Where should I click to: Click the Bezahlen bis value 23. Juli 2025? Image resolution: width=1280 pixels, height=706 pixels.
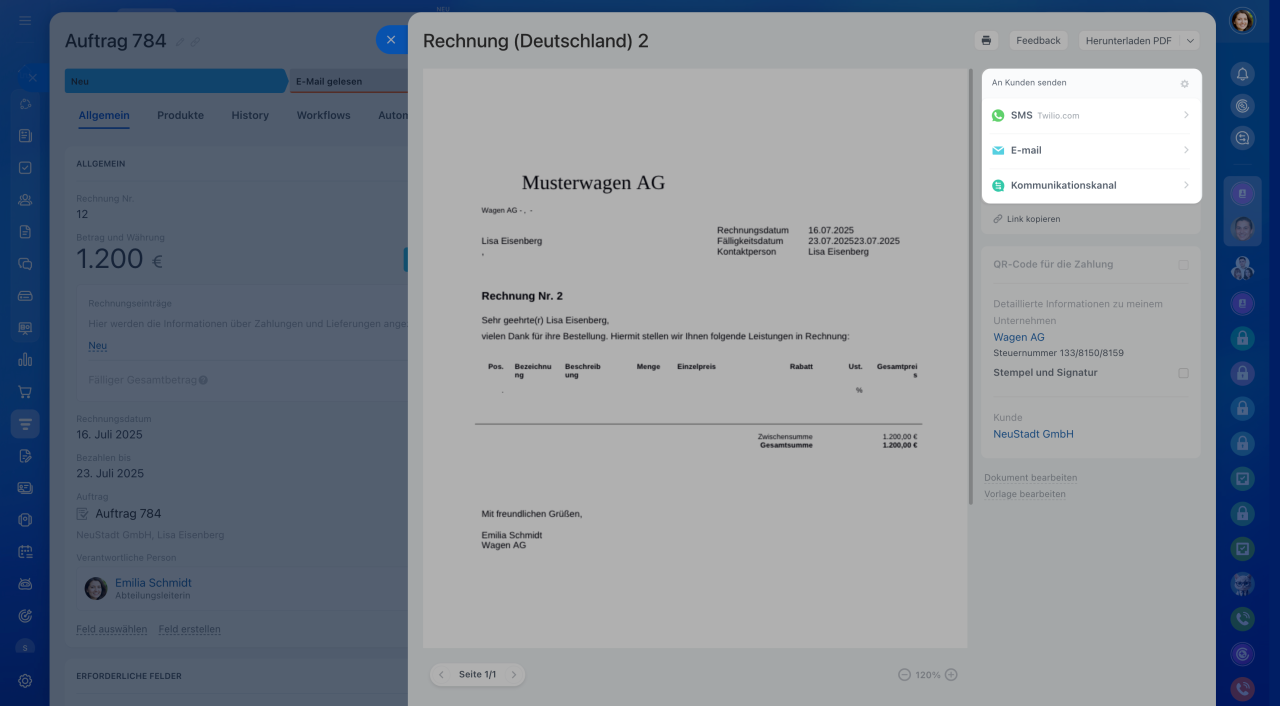pos(110,474)
